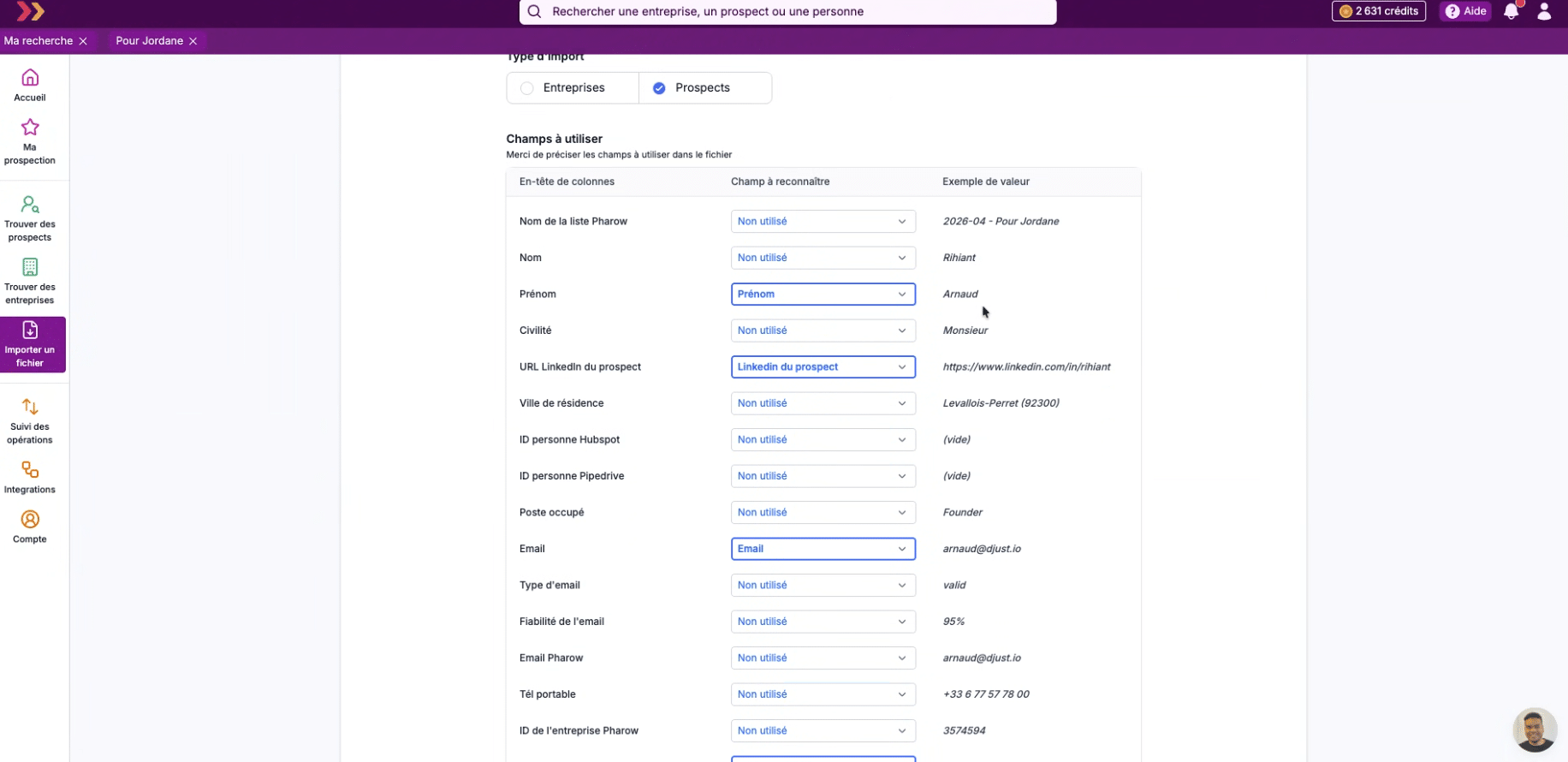Expand URL LinkedIn du prospect dropdown

tap(823, 367)
